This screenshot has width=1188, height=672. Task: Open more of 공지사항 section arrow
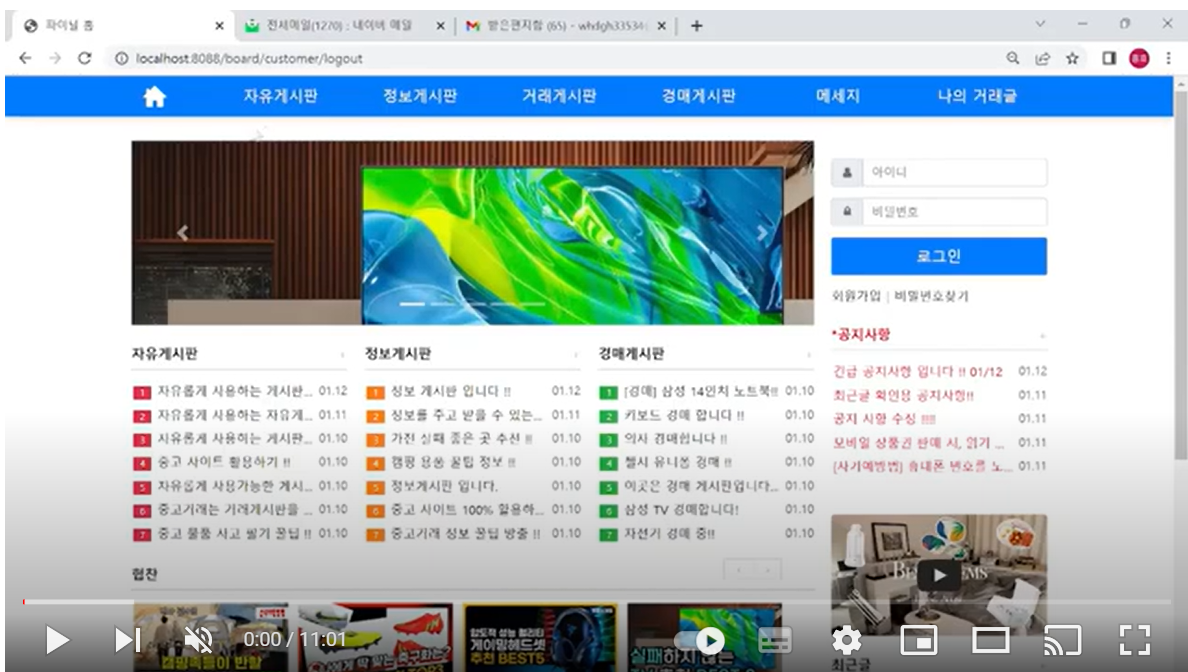point(1043,335)
